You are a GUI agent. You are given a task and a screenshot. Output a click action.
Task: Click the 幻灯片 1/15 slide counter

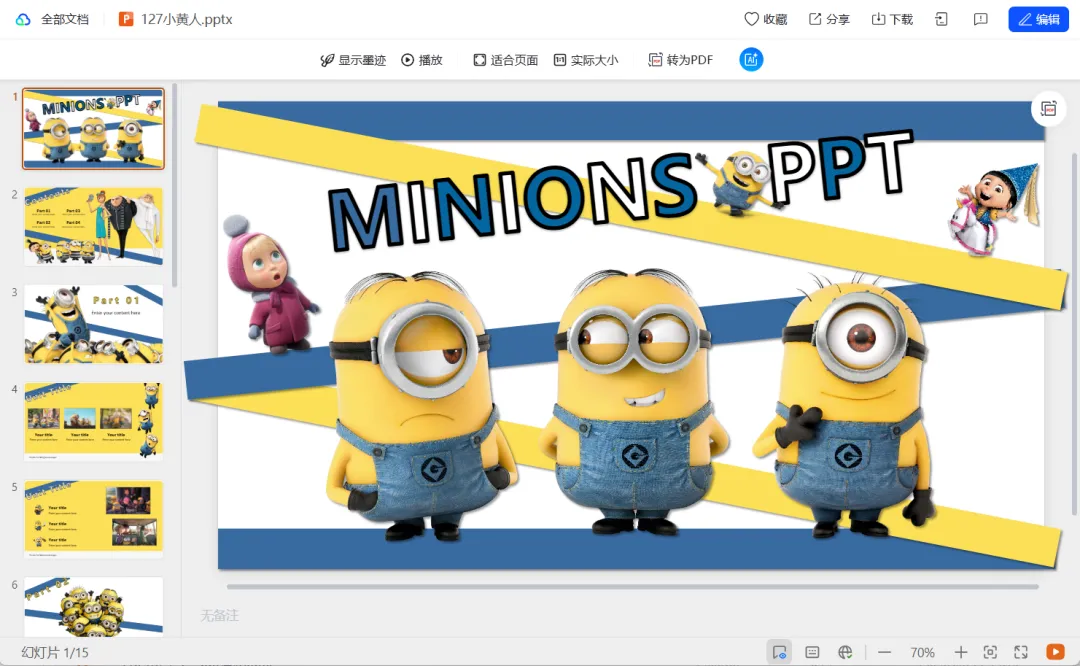(55, 652)
